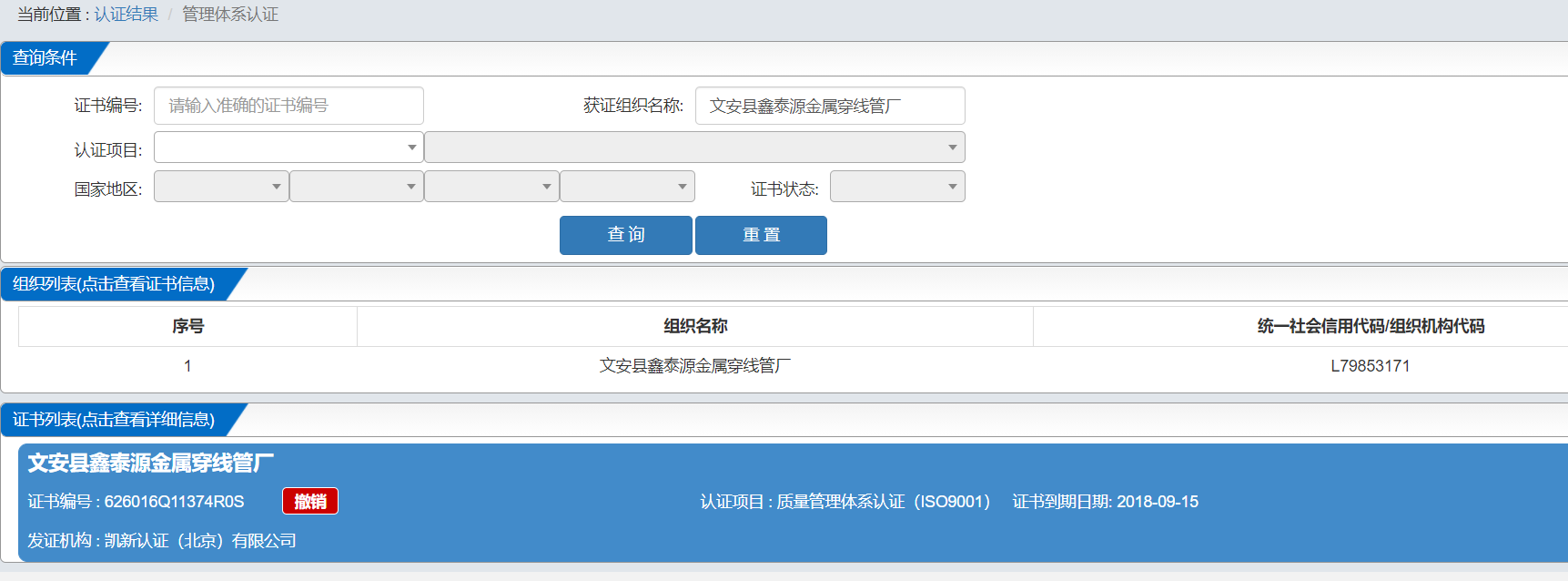Click row number 1 in the organization list
The height and width of the screenshot is (581, 1568).
click(187, 366)
